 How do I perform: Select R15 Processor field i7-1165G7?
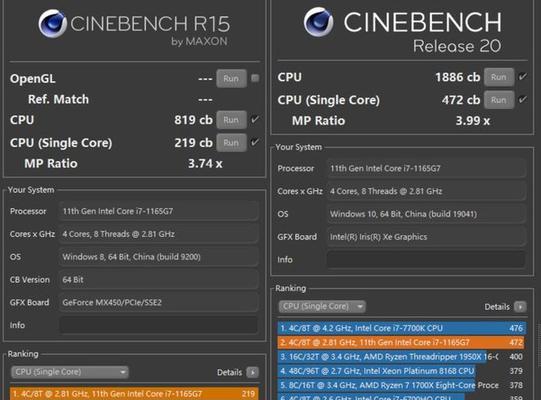(x=159, y=211)
